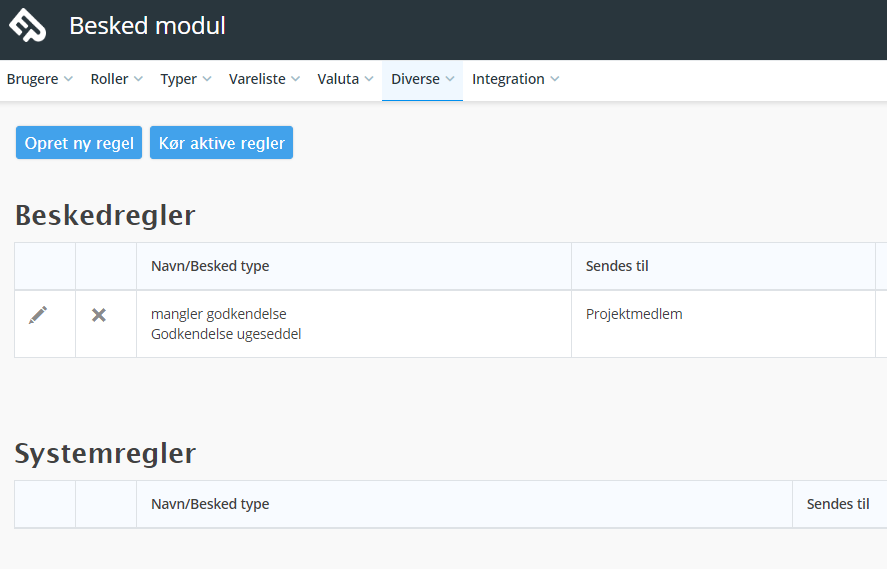Select the Diverse menu tab

pyautogui.click(x=423, y=79)
